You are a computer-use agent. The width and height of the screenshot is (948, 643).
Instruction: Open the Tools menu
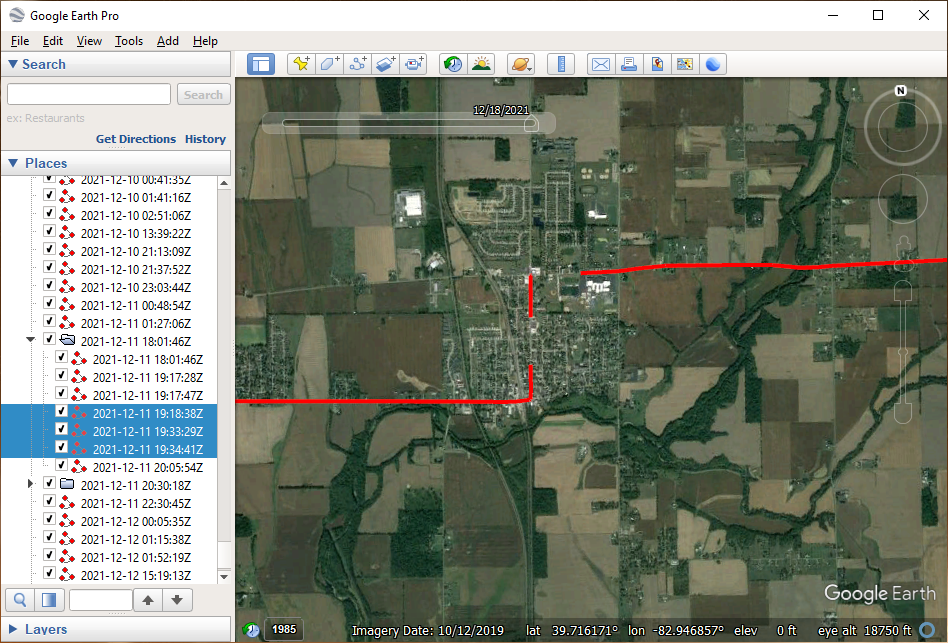click(x=129, y=41)
